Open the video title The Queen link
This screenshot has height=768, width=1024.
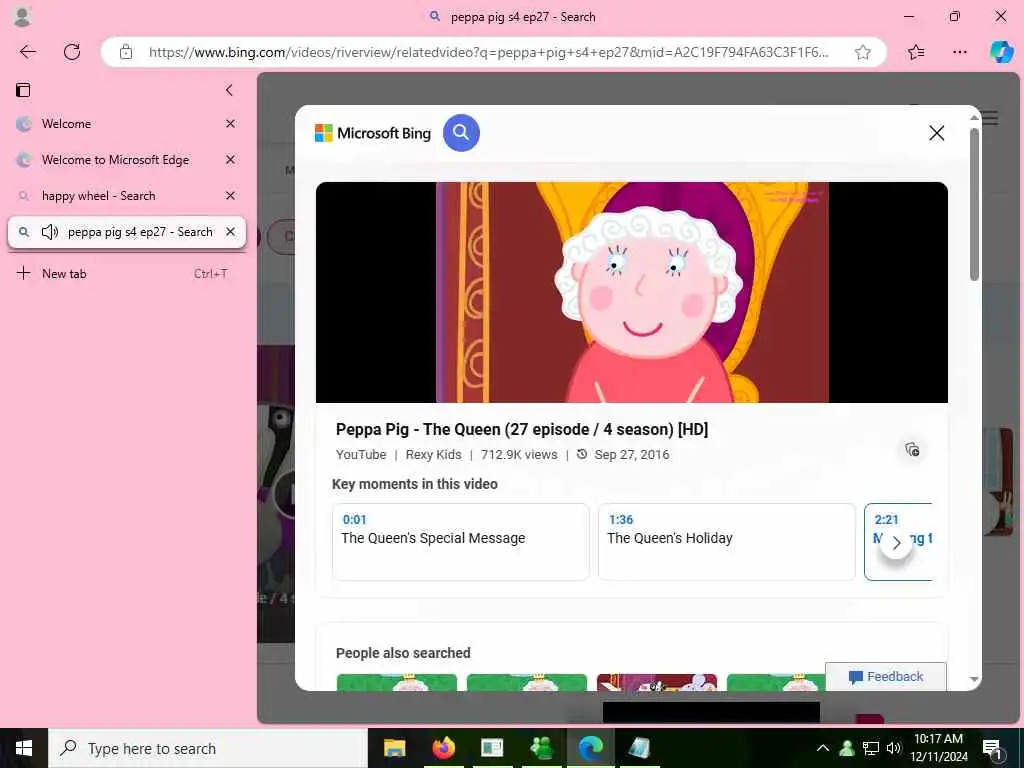tap(522, 430)
